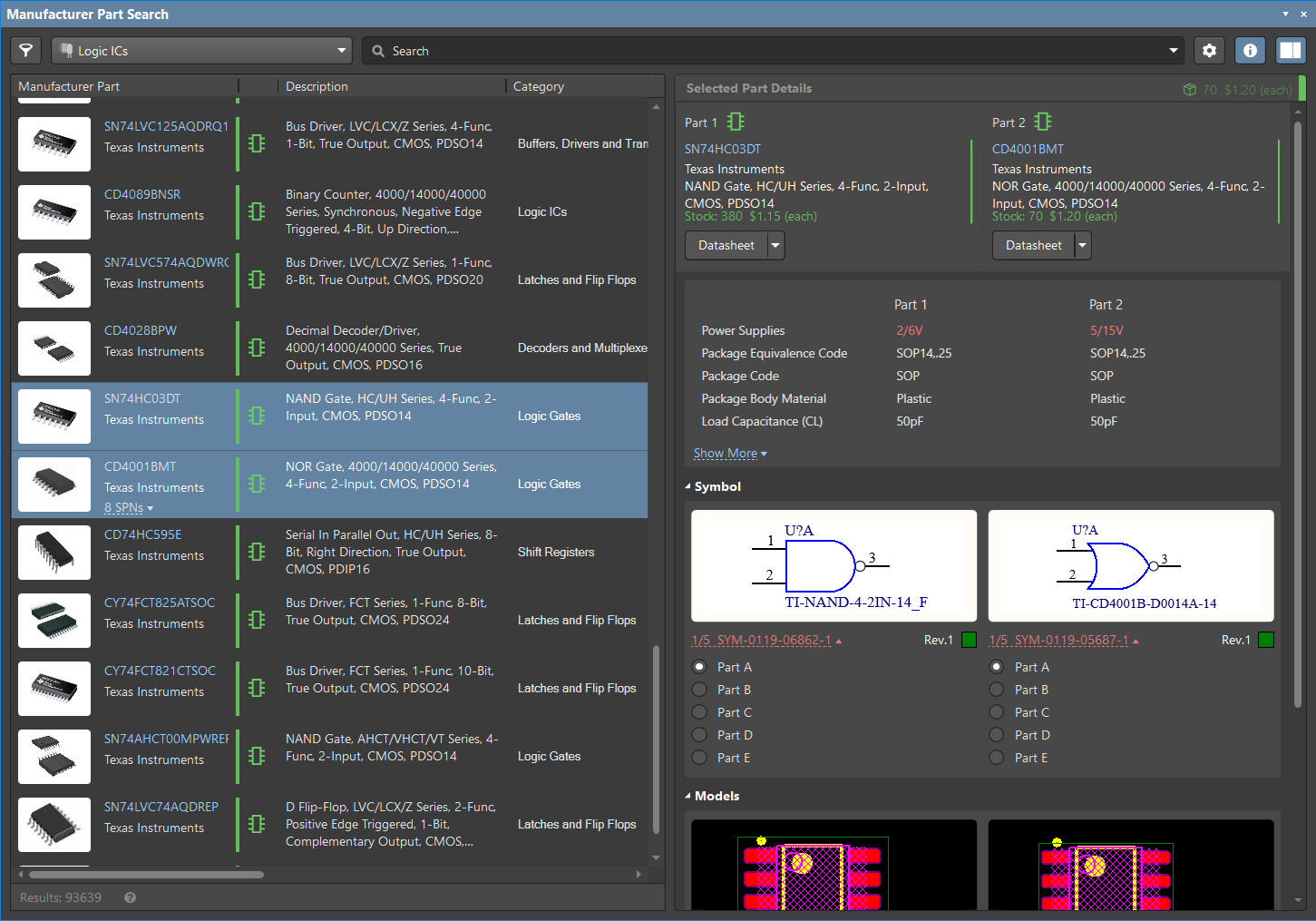Focus the Search input field

click(771, 51)
